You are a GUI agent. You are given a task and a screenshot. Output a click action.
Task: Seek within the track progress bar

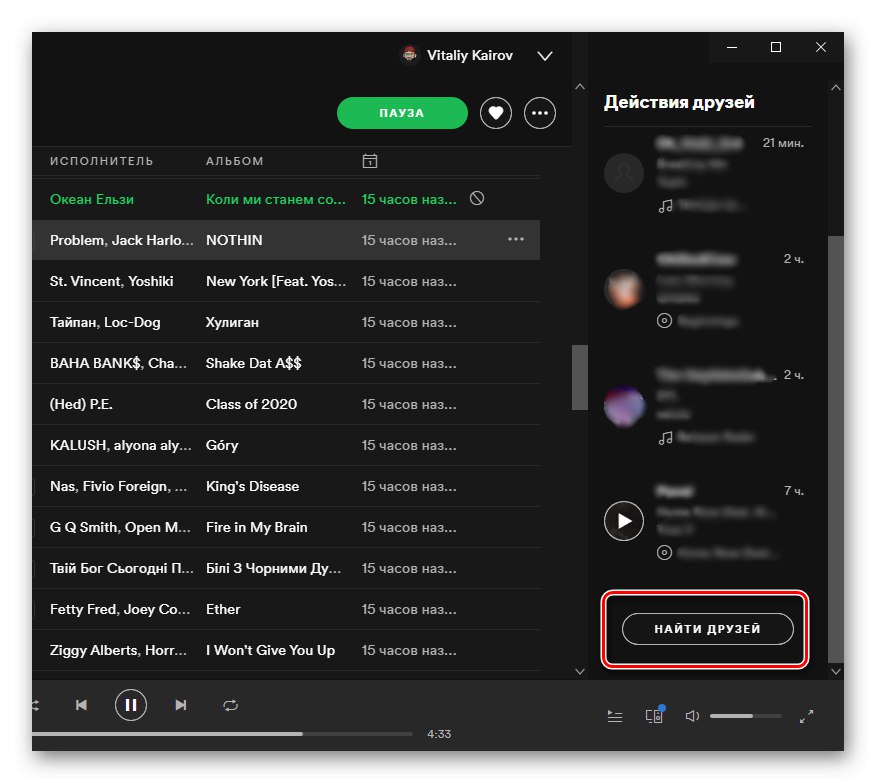click(222, 734)
